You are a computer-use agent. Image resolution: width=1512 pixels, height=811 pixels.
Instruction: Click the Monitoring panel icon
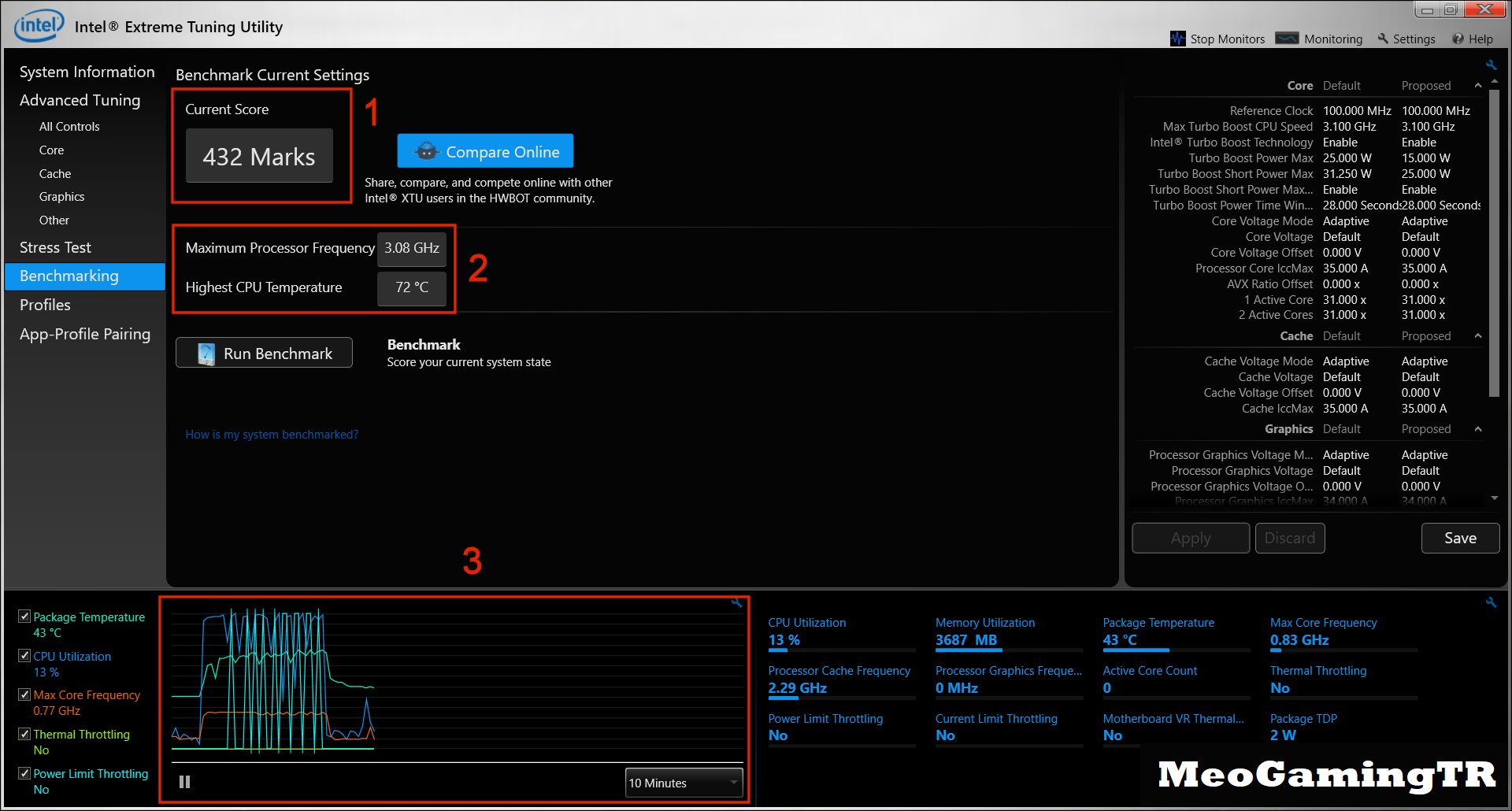[x=1287, y=39]
